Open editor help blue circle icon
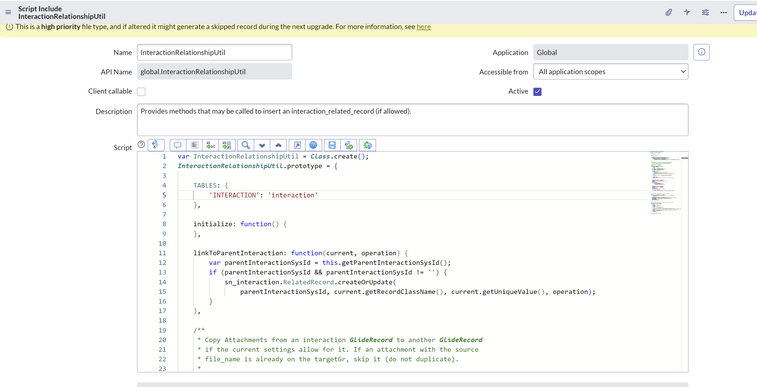This screenshot has width=757, height=387. [x=313, y=145]
